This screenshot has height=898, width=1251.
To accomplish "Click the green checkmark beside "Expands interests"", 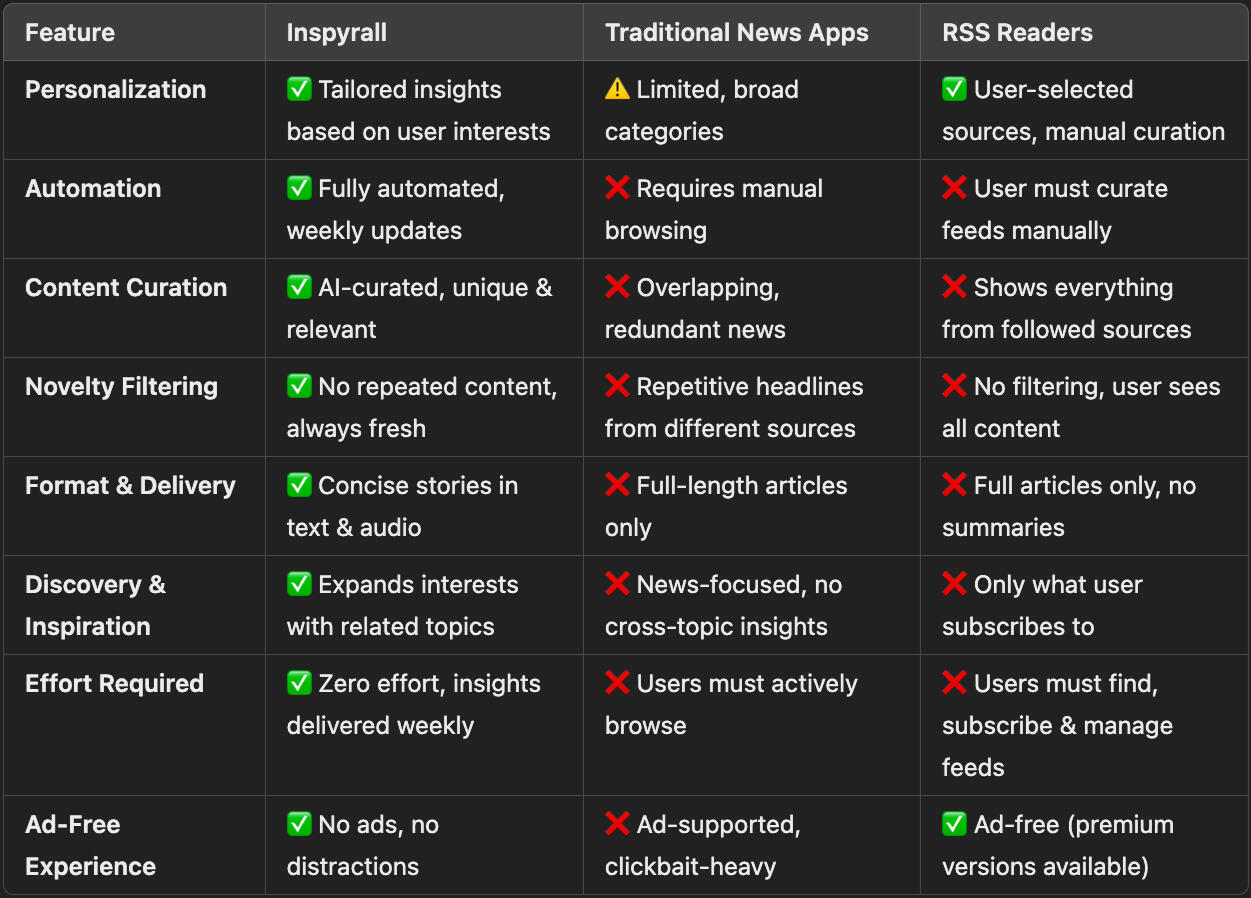I will click(299, 584).
